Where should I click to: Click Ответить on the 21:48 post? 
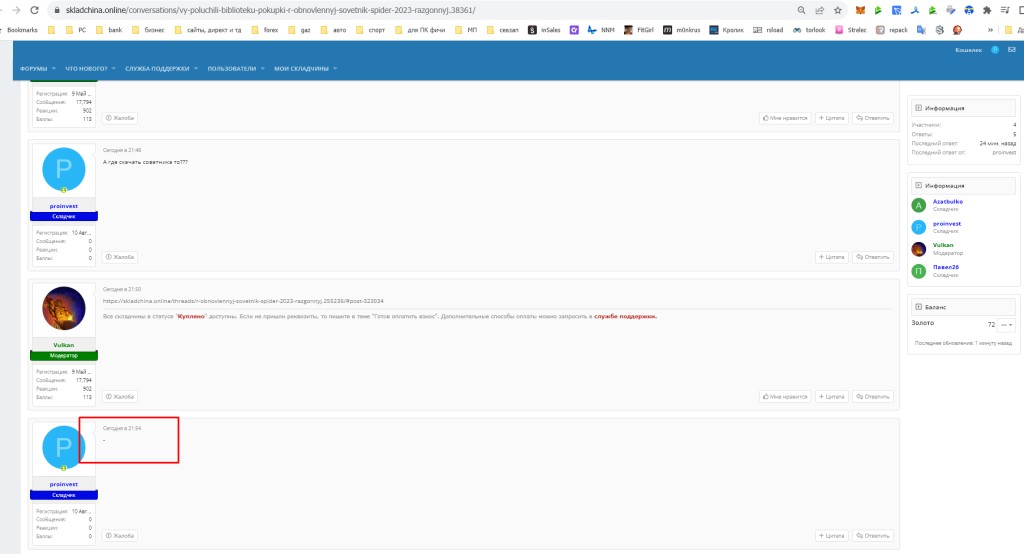872,257
